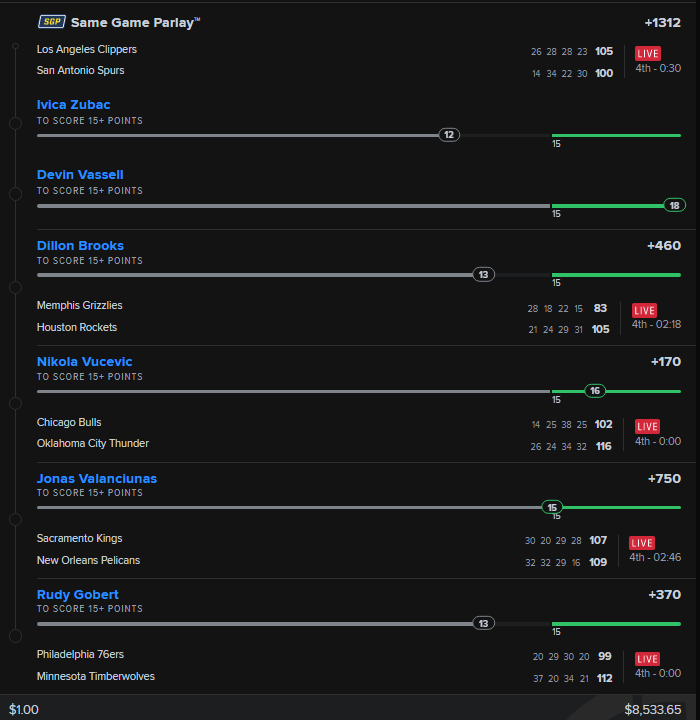Click the Pelicans total score 109

coord(598,562)
